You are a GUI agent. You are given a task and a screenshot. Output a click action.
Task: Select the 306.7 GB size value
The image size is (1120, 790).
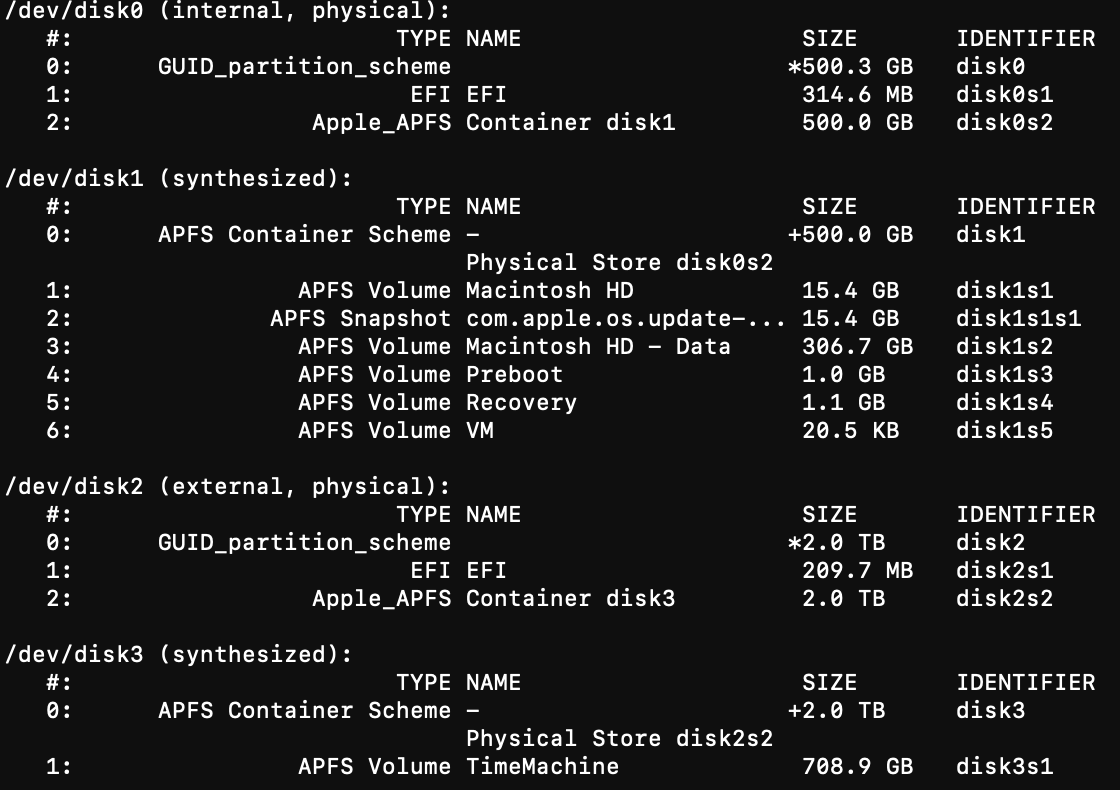click(857, 347)
